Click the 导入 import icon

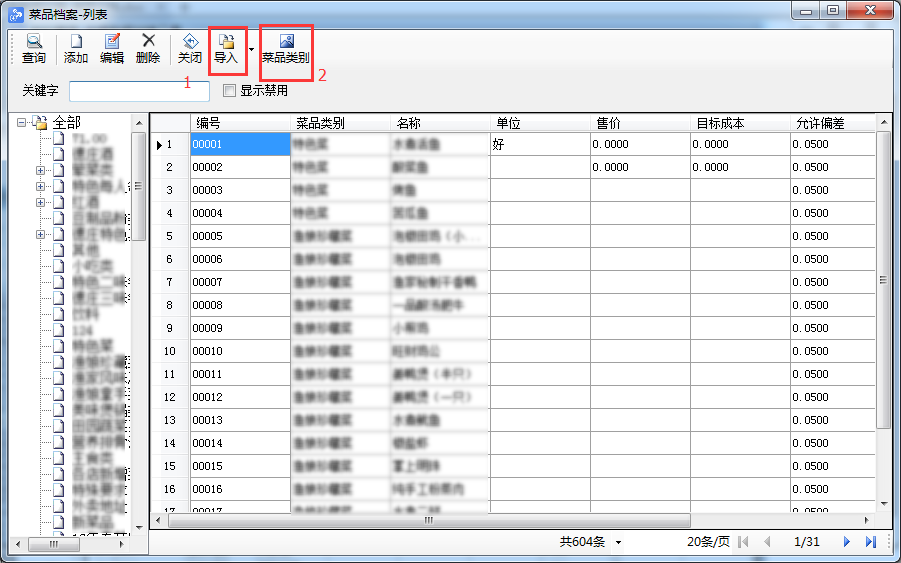pos(226,49)
